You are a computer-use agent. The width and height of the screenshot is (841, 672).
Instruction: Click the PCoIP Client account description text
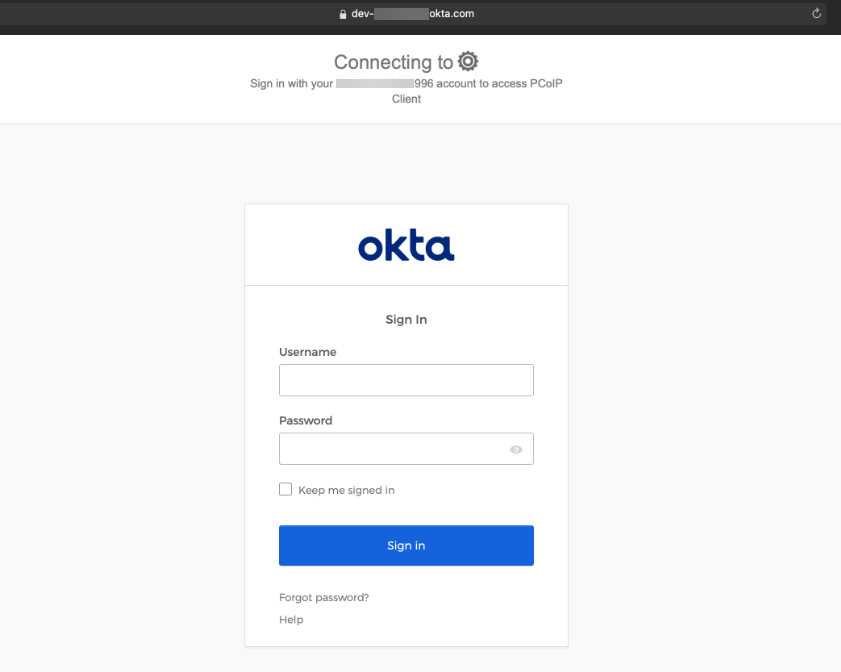point(406,91)
